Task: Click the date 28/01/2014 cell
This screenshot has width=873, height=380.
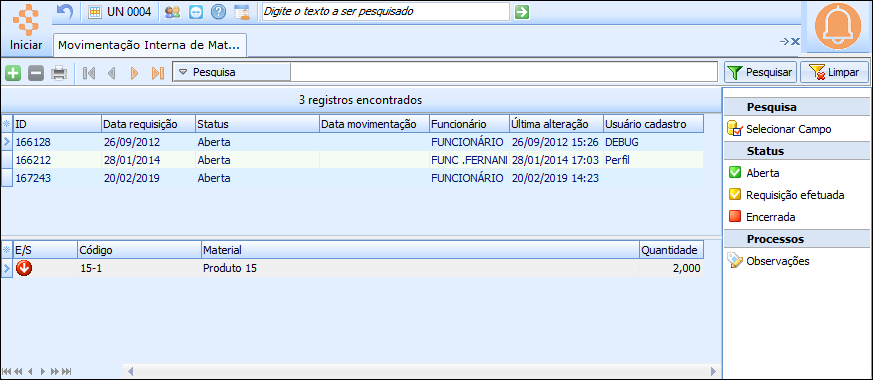Action: (x=148, y=160)
